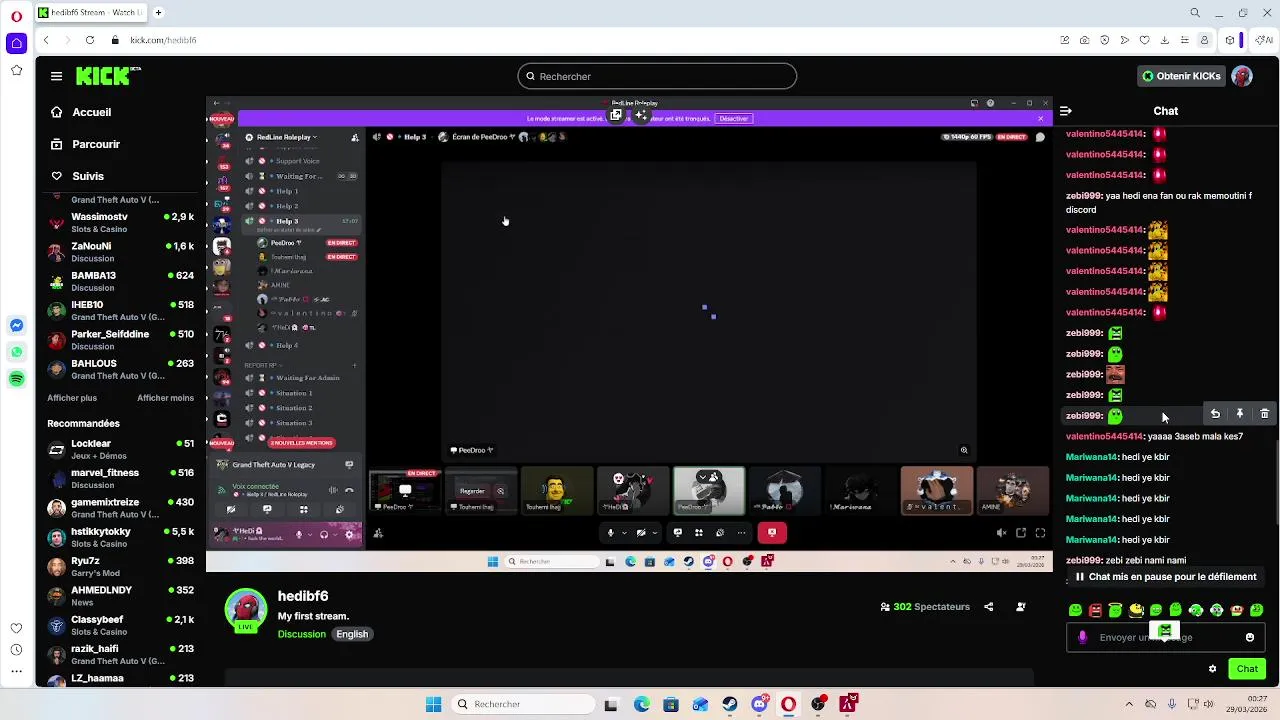Open the Discussion category link

click(302, 634)
